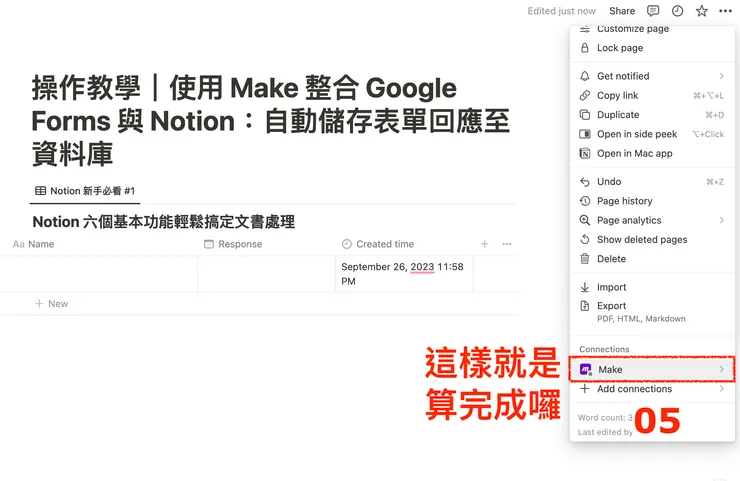
Task: Open table options three-dots icon in header
Action: pyautogui.click(x=507, y=244)
